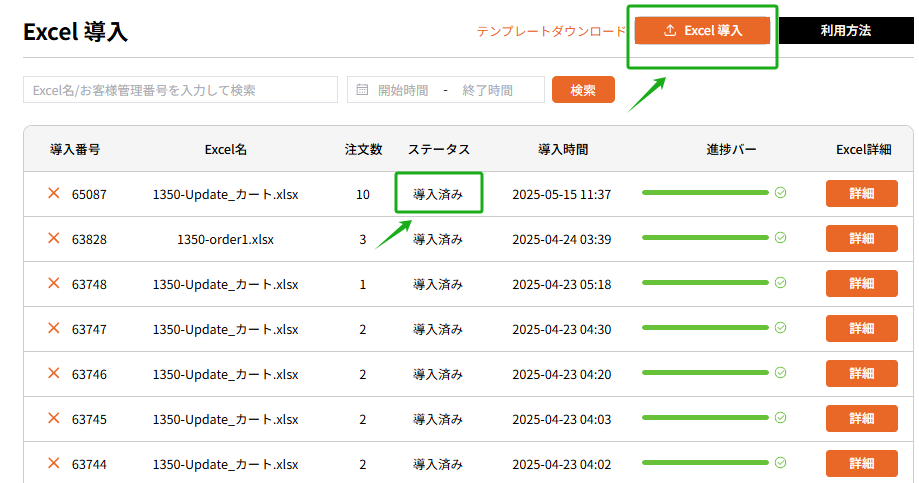Click order count 10 in row 65087

click(x=363, y=194)
